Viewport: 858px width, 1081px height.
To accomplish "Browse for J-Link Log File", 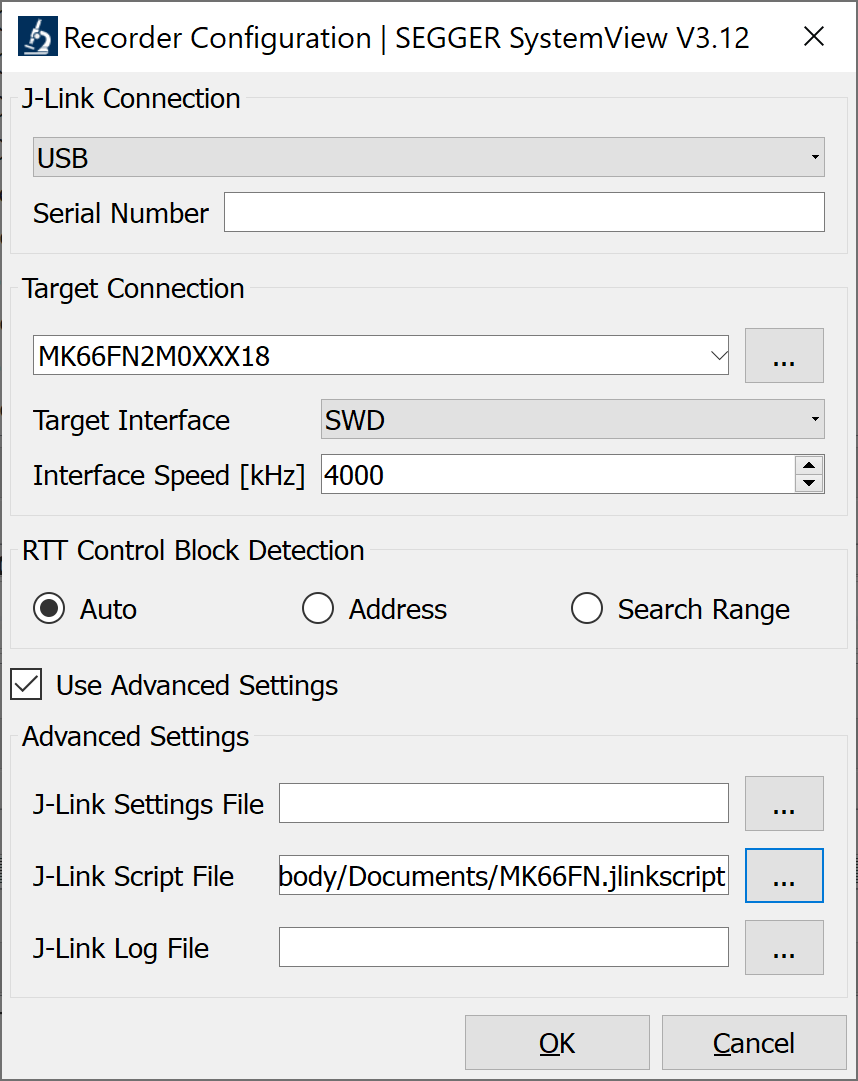I will click(x=784, y=948).
